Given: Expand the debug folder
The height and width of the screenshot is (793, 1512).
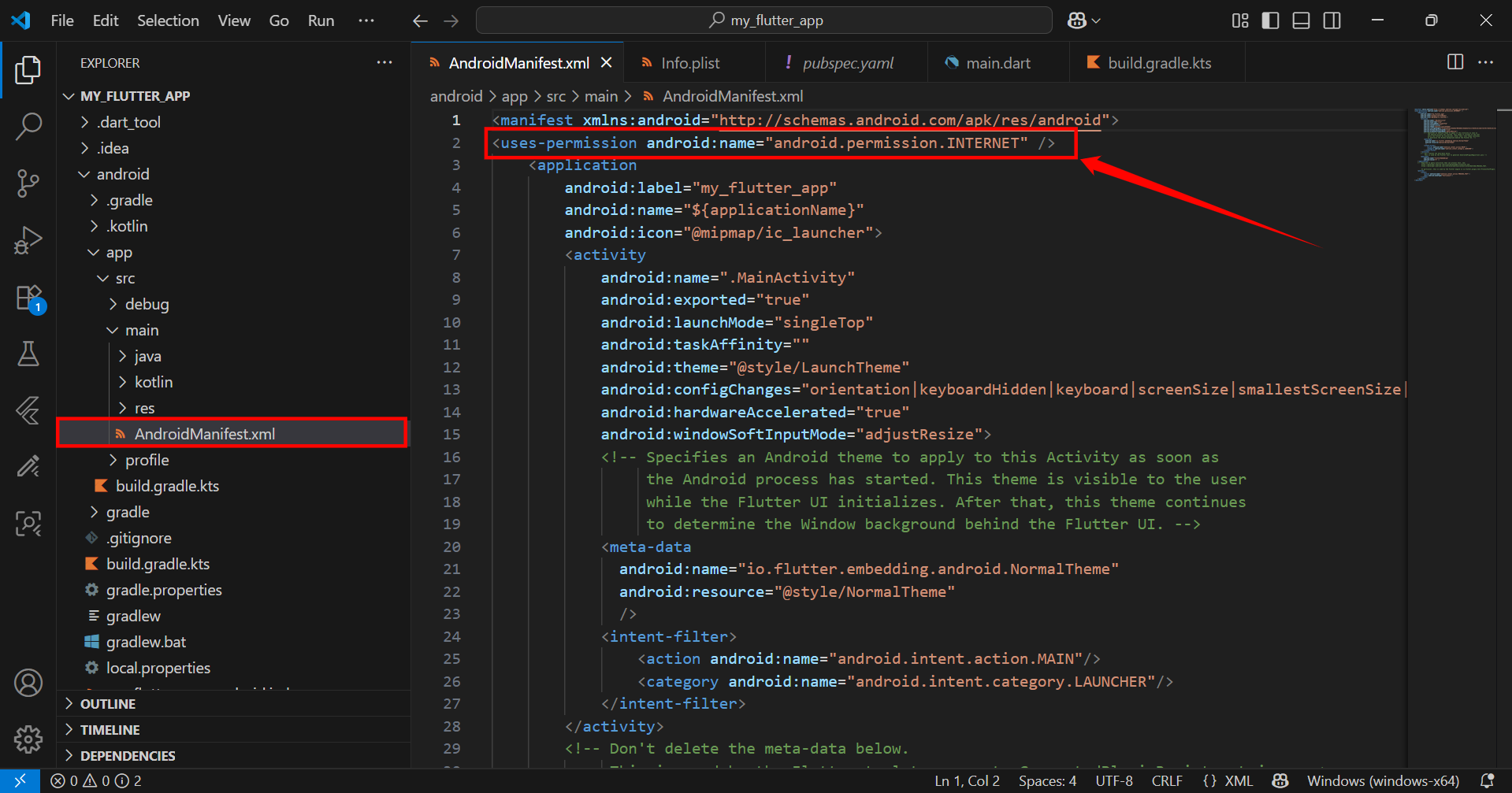Looking at the screenshot, I should 234,304.
